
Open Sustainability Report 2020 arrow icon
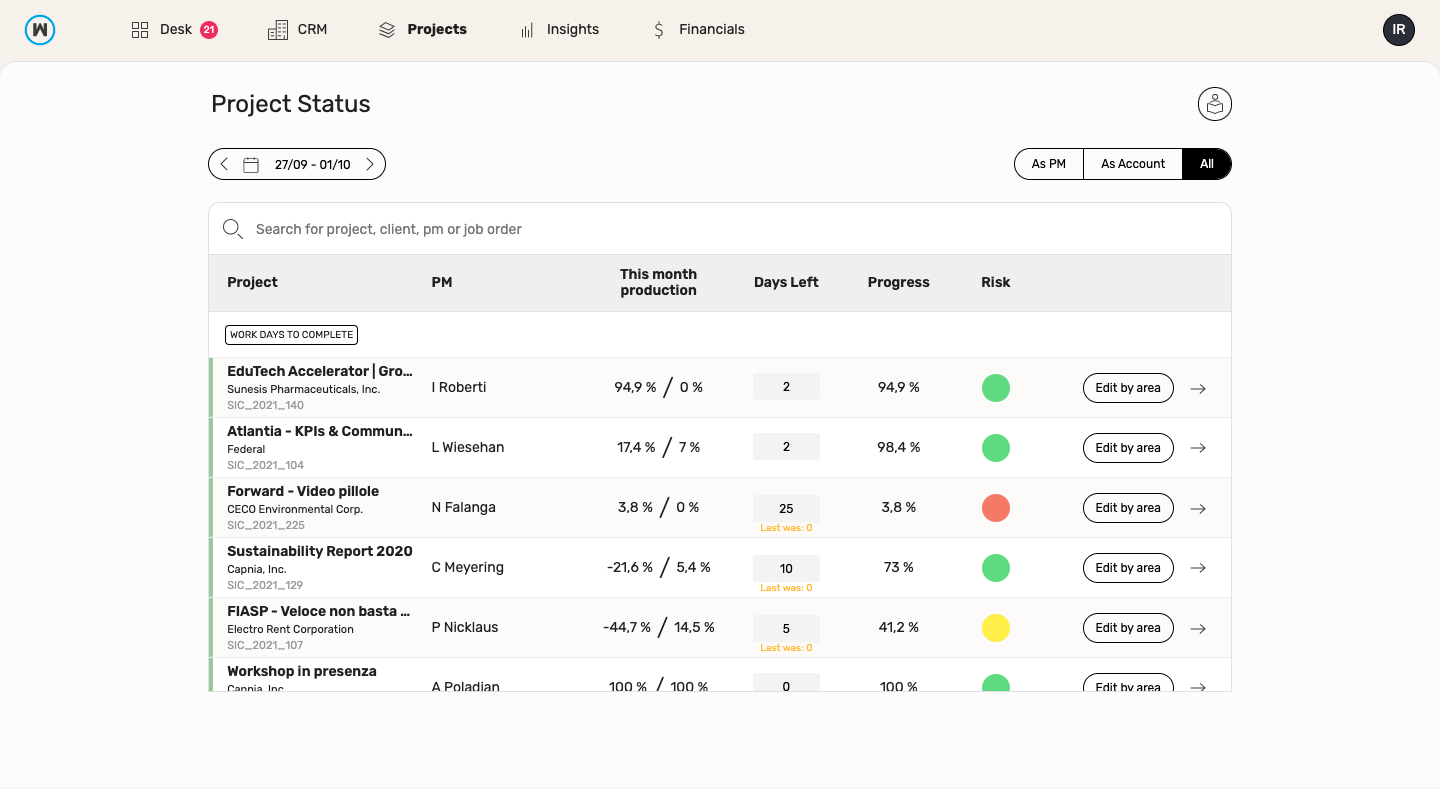[1198, 568]
